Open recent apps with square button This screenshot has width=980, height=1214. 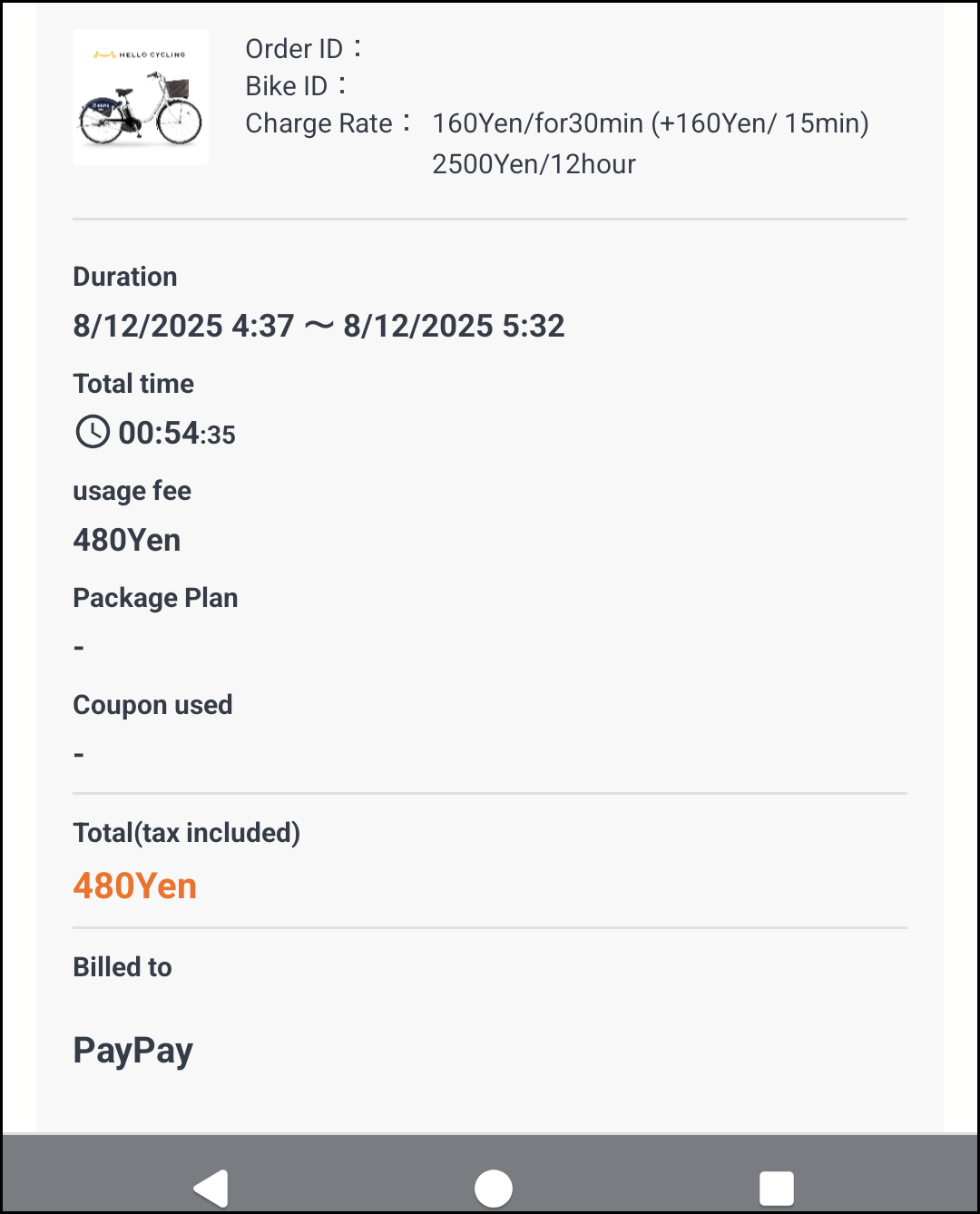coord(776,1188)
